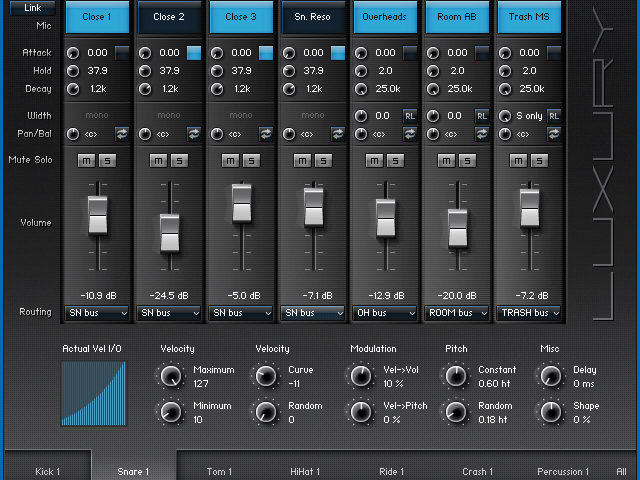Click the Misc Delay knob
This screenshot has width=640, height=480.
(x=550, y=376)
